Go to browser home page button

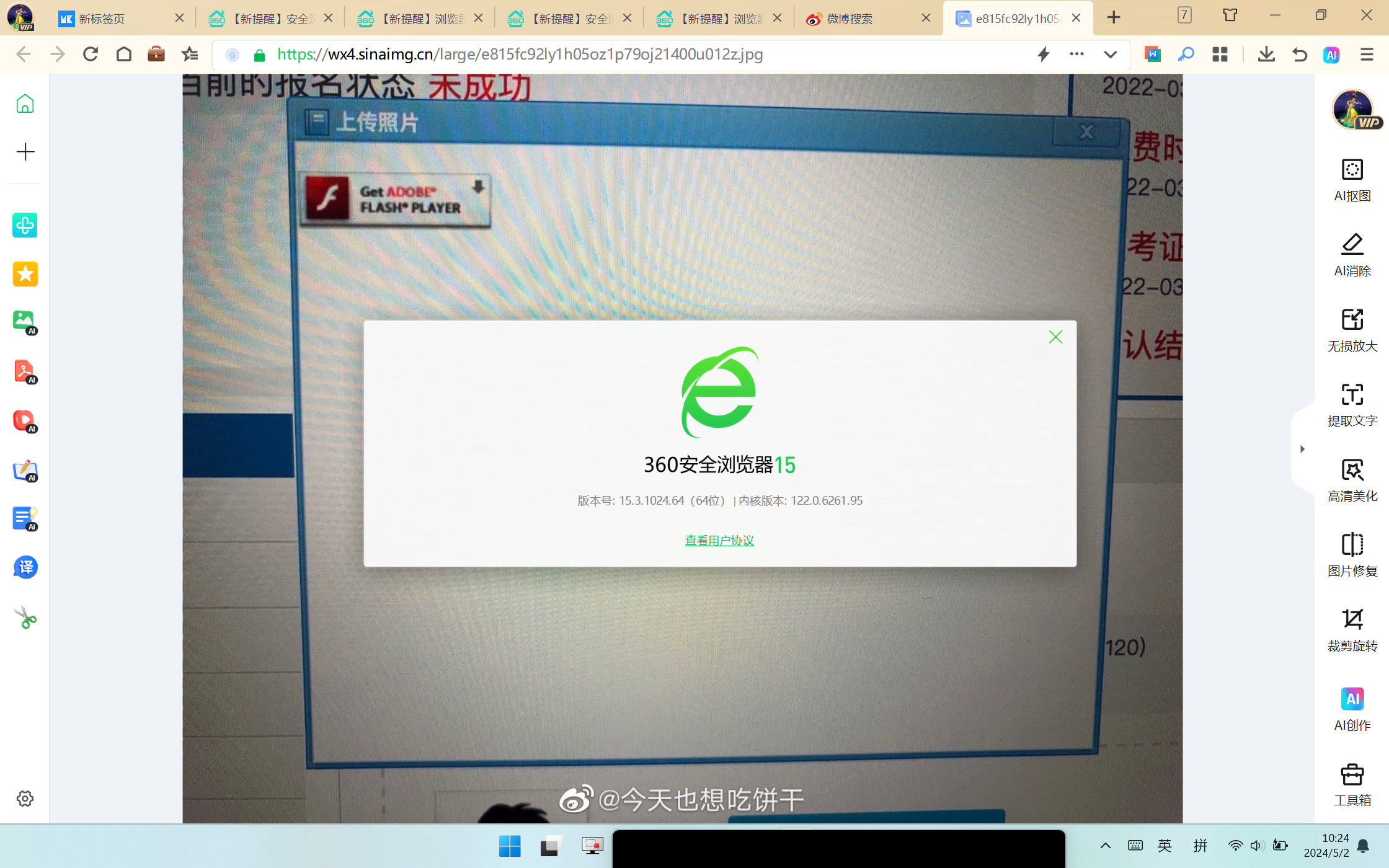tap(124, 55)
